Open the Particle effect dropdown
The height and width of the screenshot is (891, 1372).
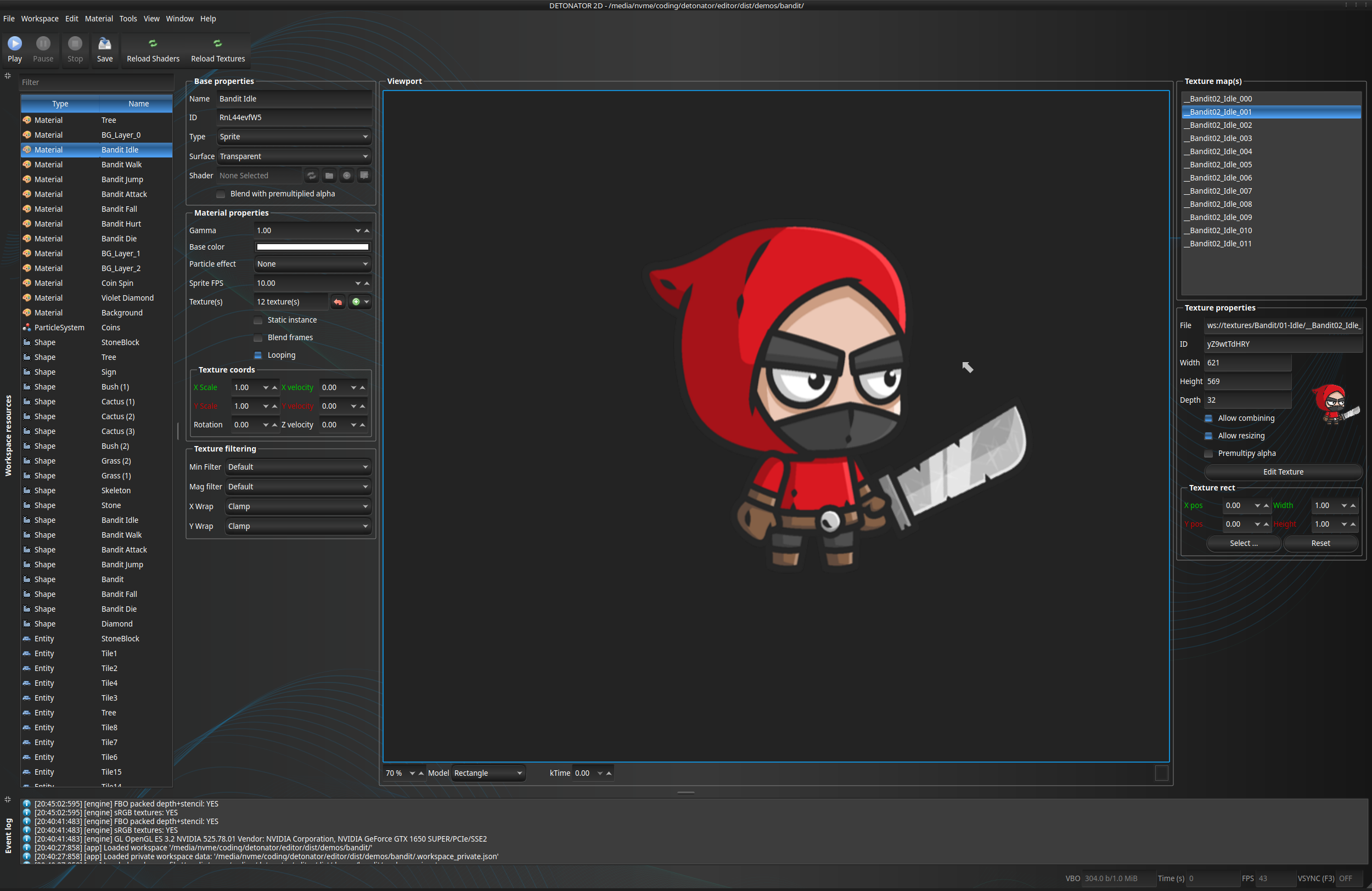tap(312, 264)
